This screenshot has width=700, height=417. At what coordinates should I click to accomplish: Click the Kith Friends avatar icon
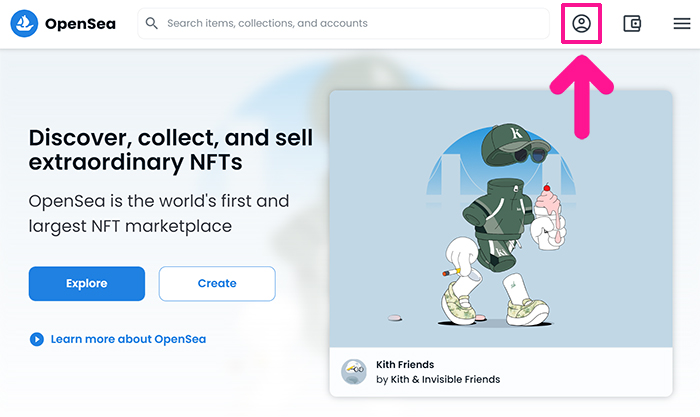coord(354,371)
